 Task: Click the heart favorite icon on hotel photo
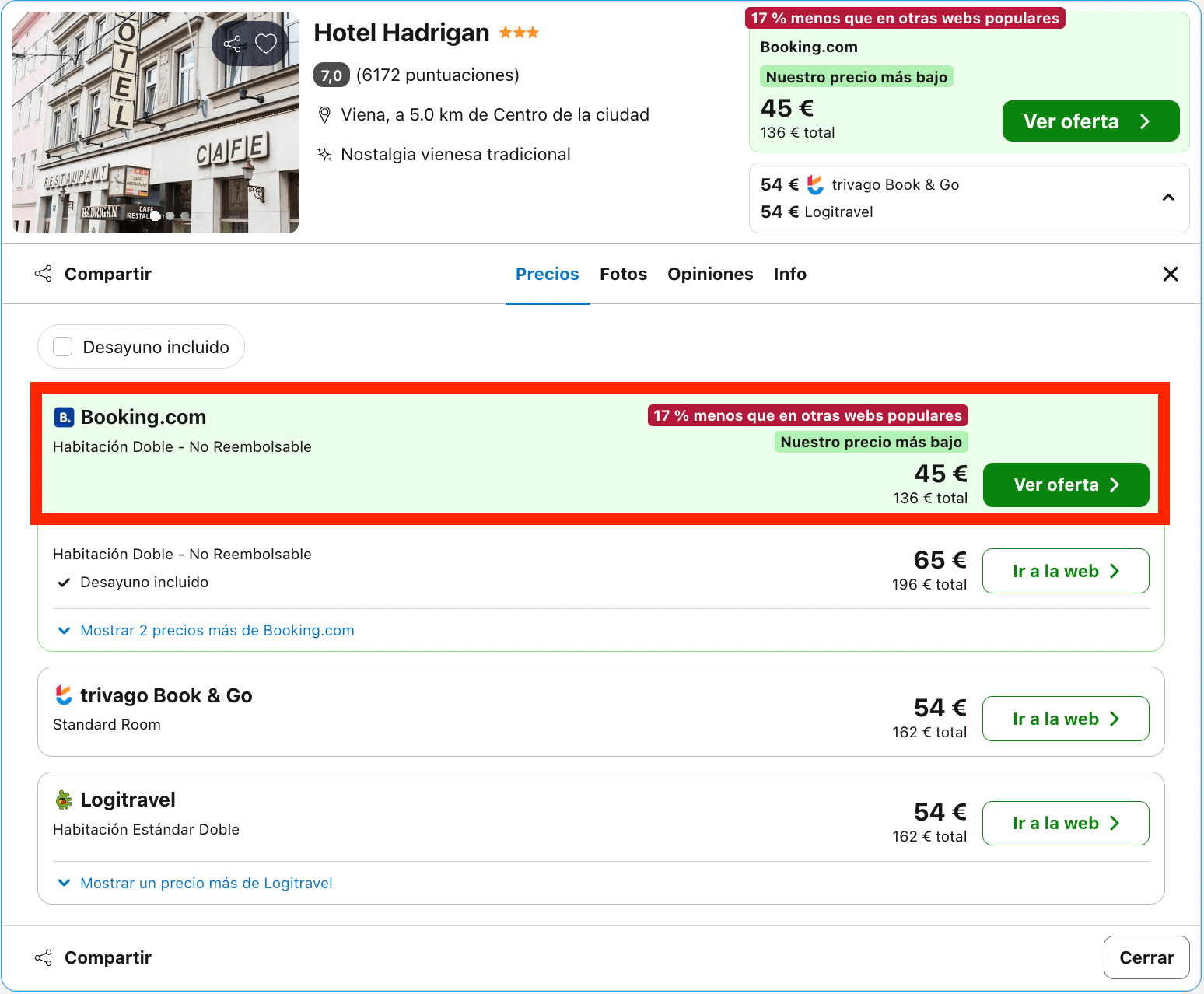[266, 44]
